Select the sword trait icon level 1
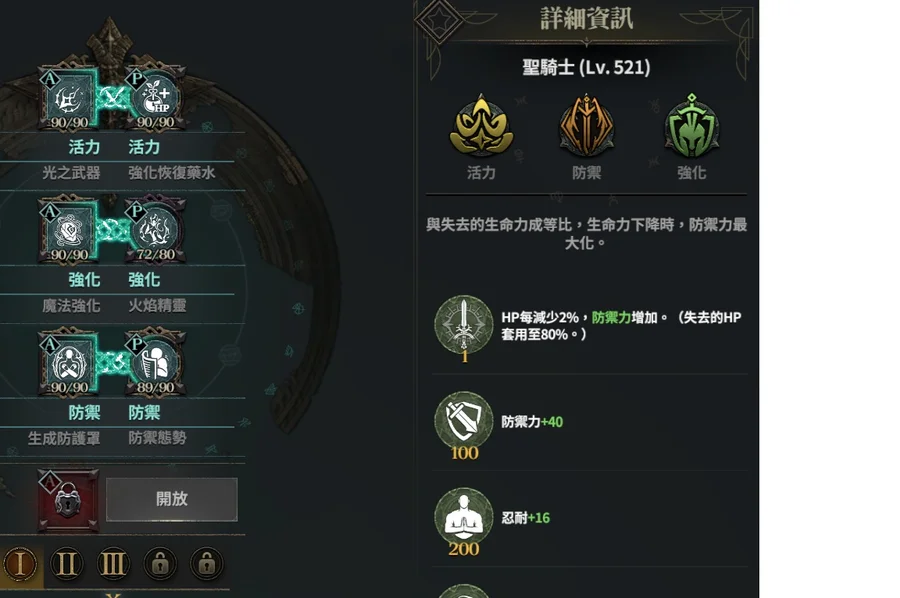The height and width of the screenshot is (598, 900). pyautogui.click(x=464, y=325)
